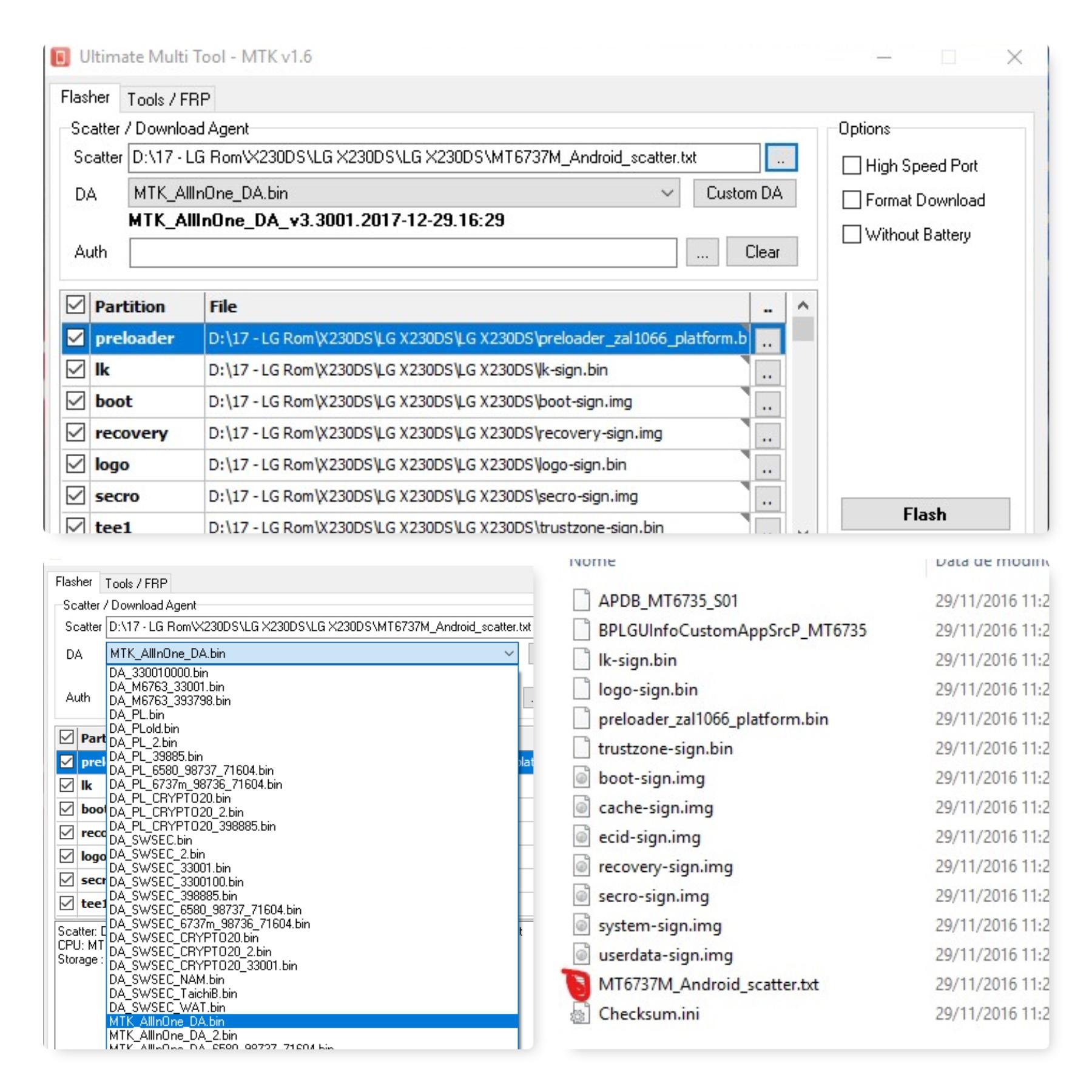Select the cache-sign.img file name
The height and width of the screenshot is (1092, 1092).
click(x=656, y=807)
